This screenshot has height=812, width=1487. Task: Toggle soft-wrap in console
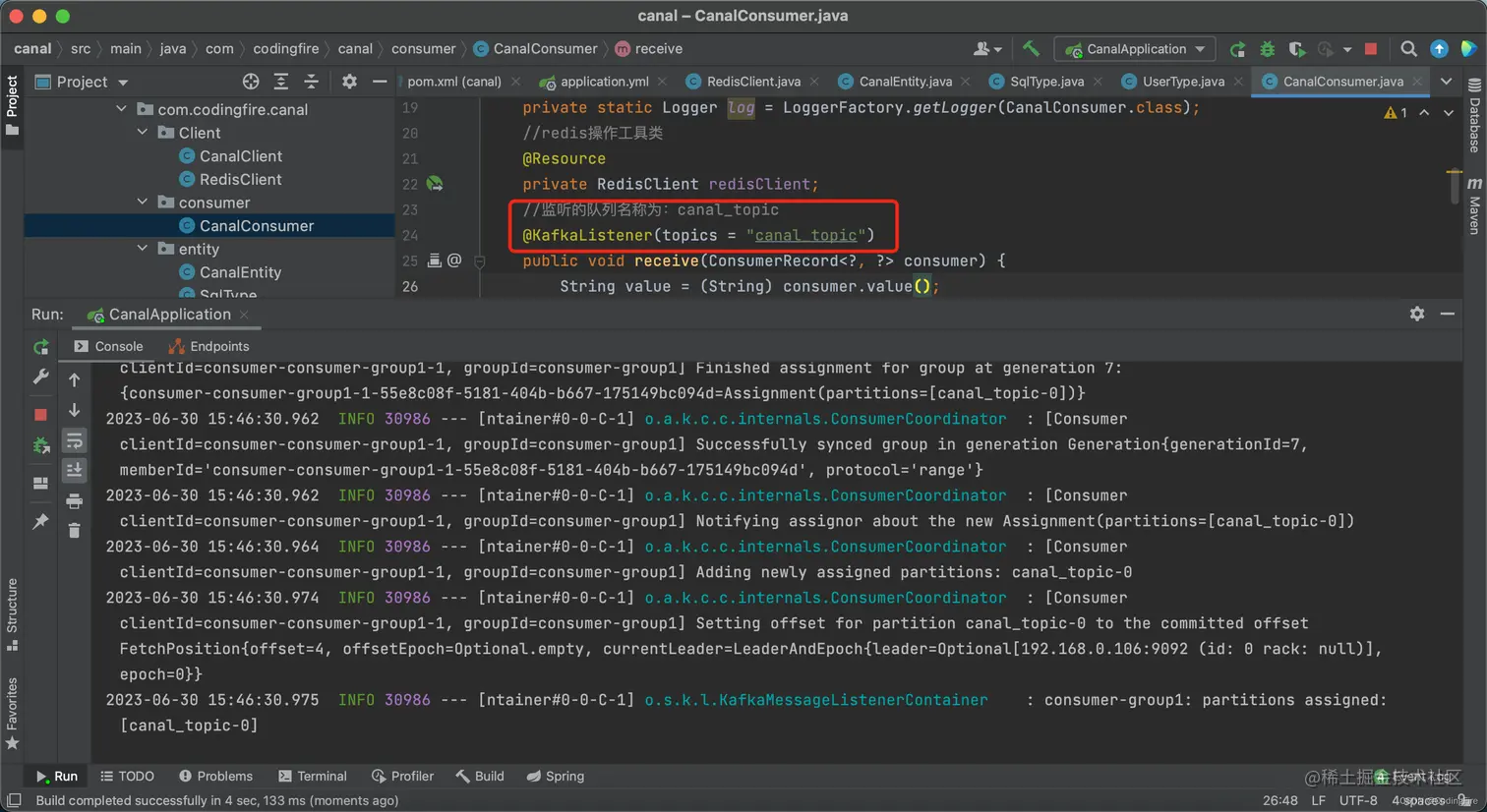75,440
